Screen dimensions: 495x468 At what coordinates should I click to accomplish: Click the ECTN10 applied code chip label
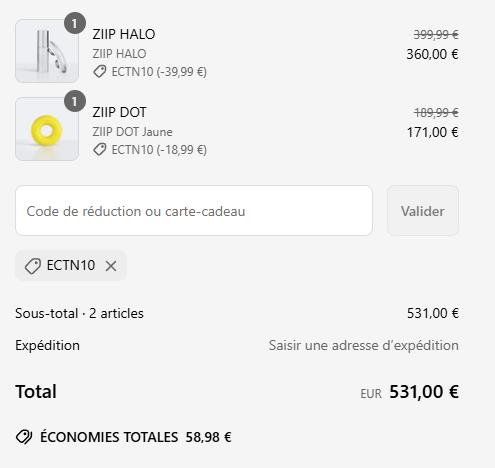(x=71, y=265)
